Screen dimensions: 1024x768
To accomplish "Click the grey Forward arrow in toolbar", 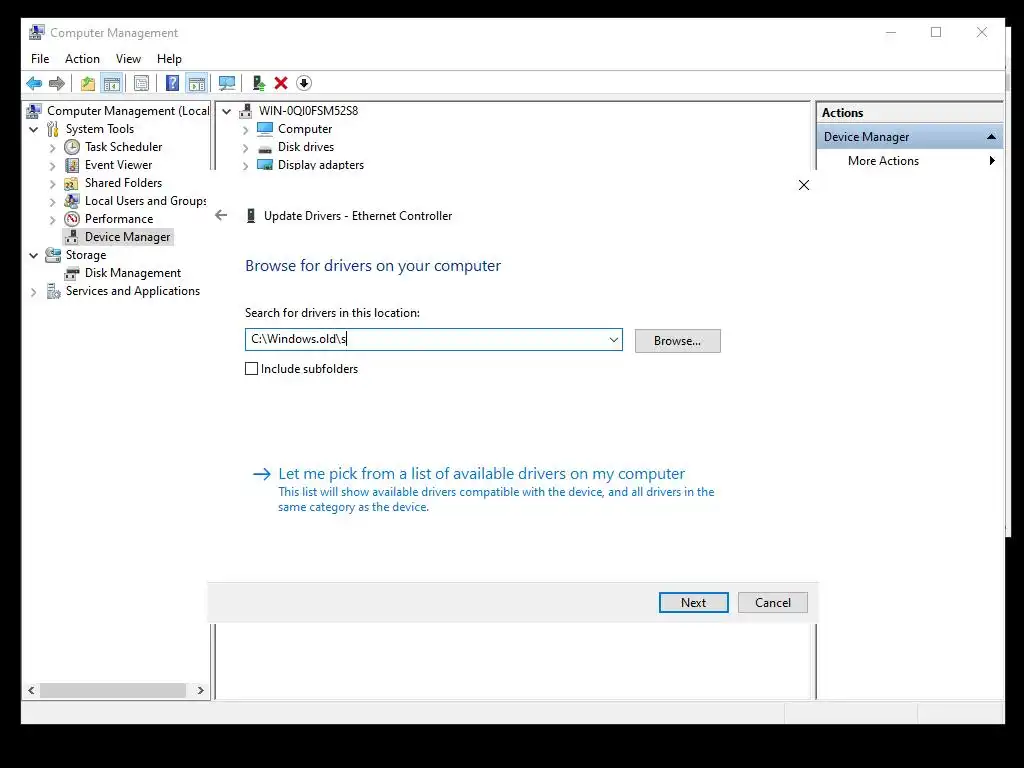I will 57,83.
